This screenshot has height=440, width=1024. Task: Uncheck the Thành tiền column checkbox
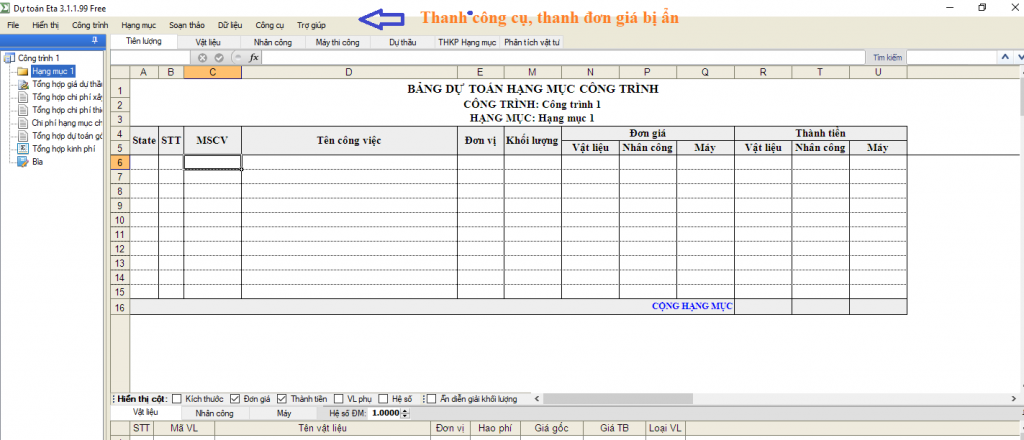pos(282,398)
